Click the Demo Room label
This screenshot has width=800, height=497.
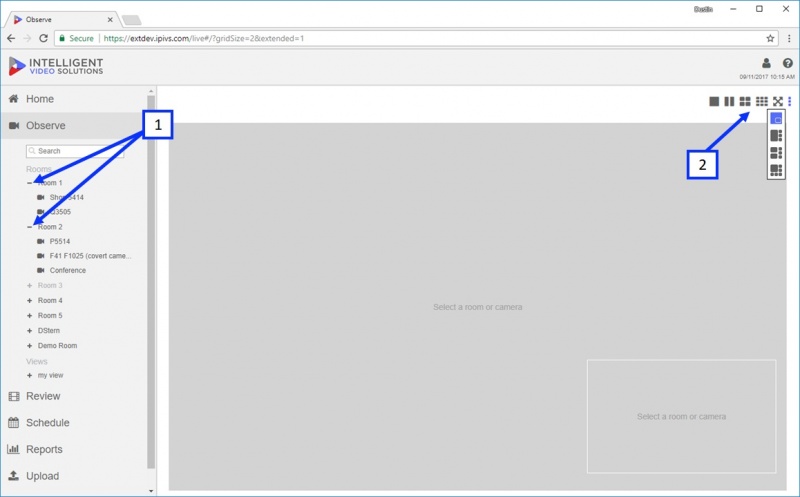(x=57, y=345)
